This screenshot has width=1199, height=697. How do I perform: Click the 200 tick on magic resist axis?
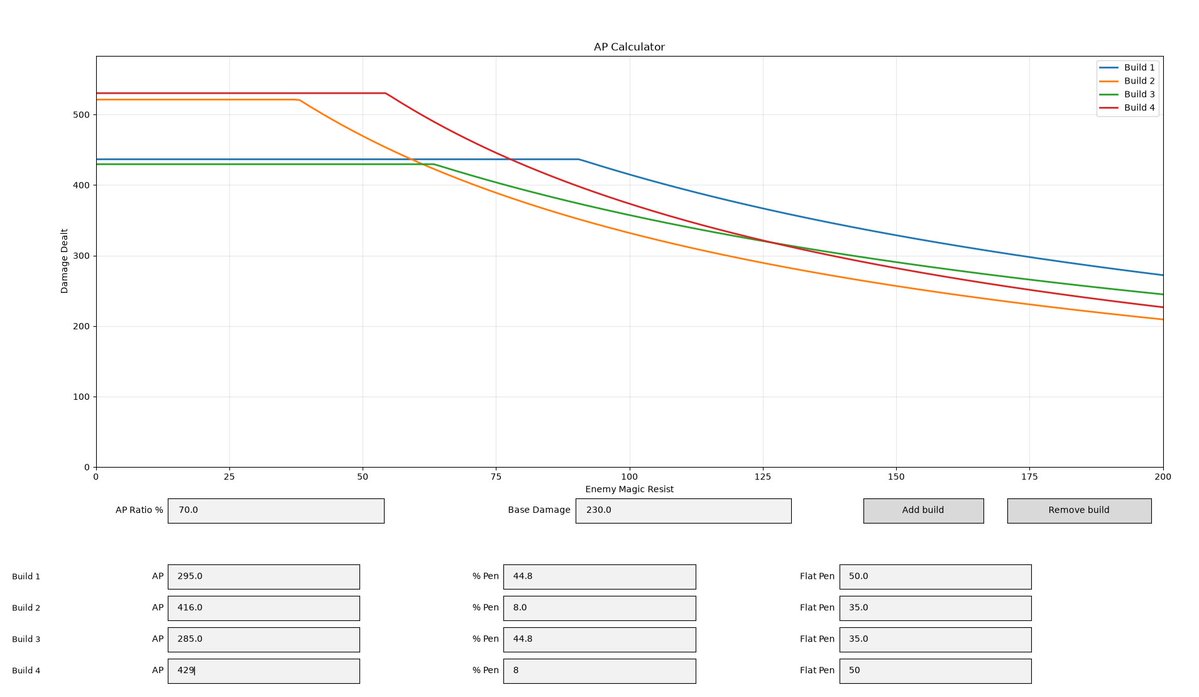click(x=1162, y=477)
